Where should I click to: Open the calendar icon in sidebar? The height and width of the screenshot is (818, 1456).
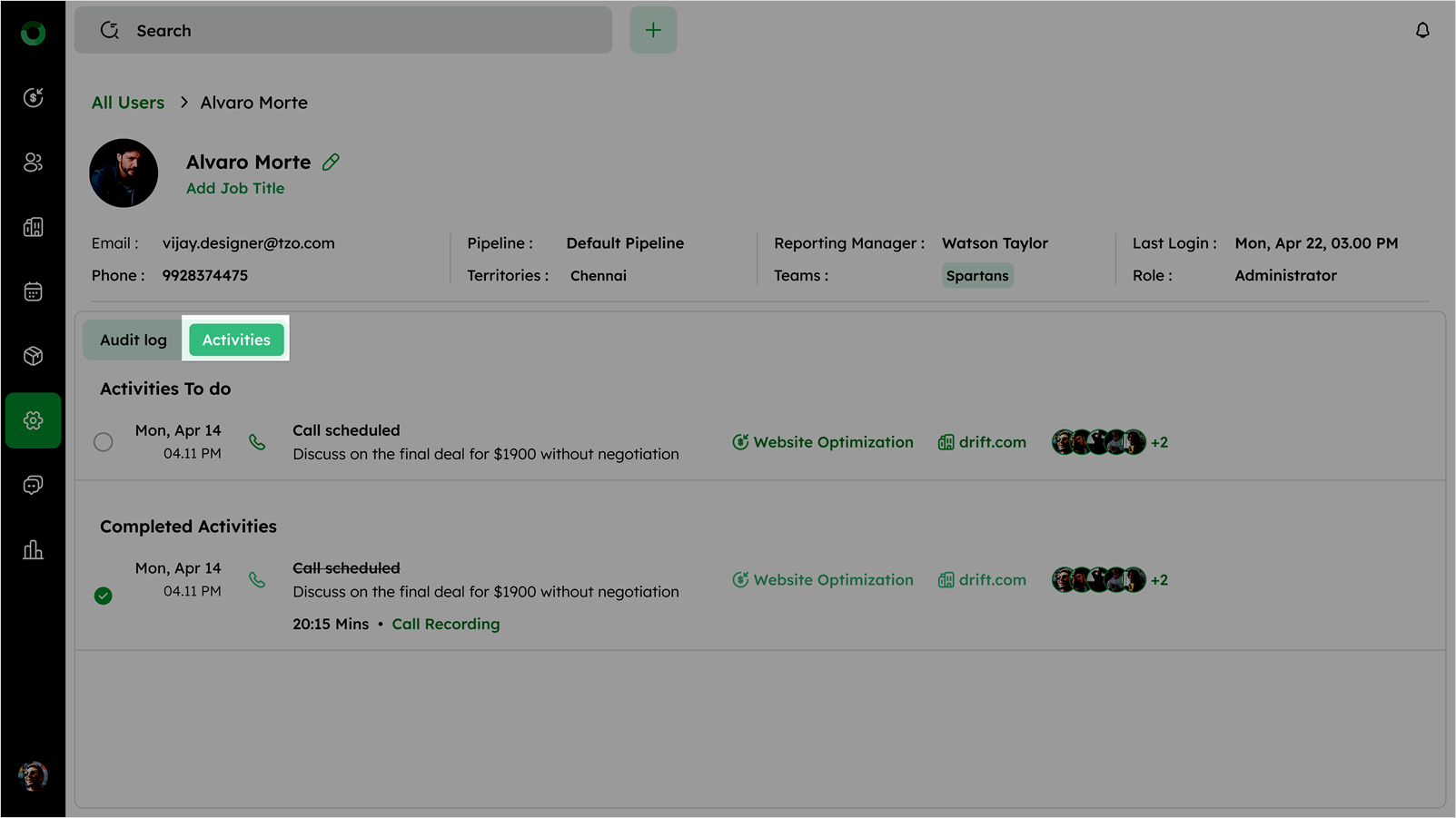click(33, 291)
